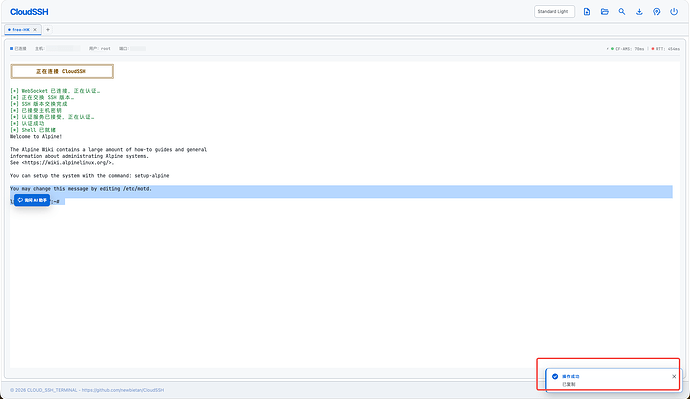Click the blue connected status indicator
Screen dimensions: 690x399
pos(18,48)
